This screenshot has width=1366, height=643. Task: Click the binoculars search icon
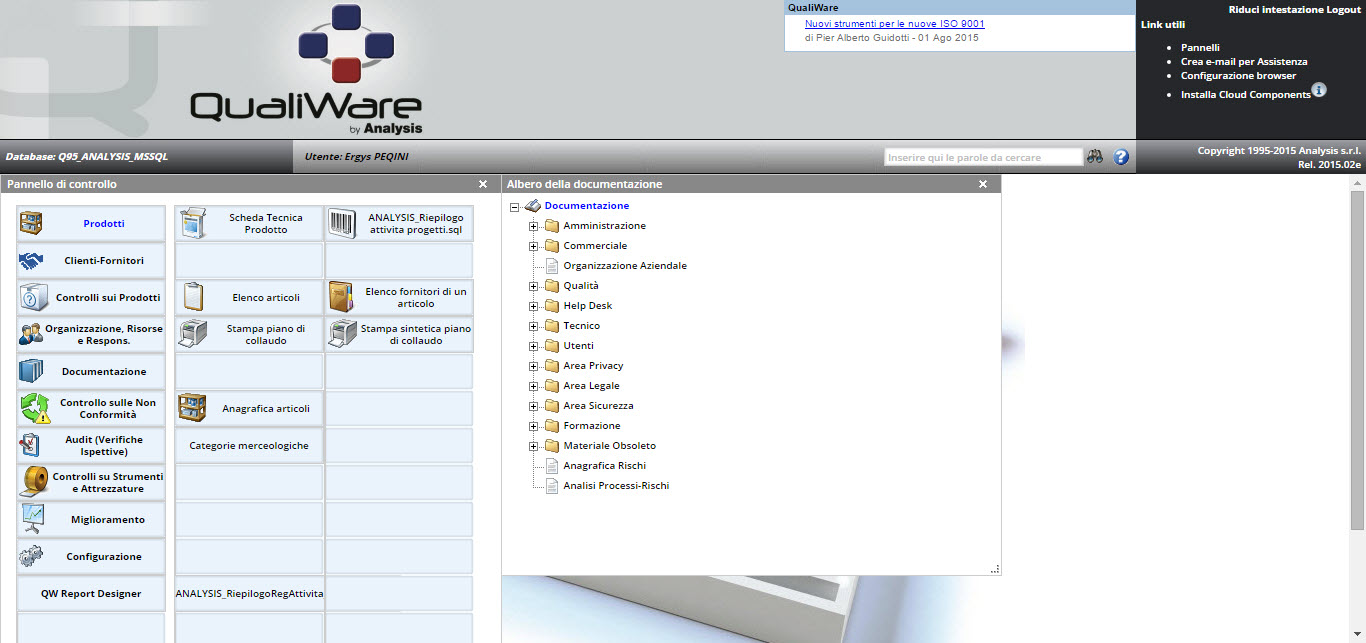pos(1095,157)
